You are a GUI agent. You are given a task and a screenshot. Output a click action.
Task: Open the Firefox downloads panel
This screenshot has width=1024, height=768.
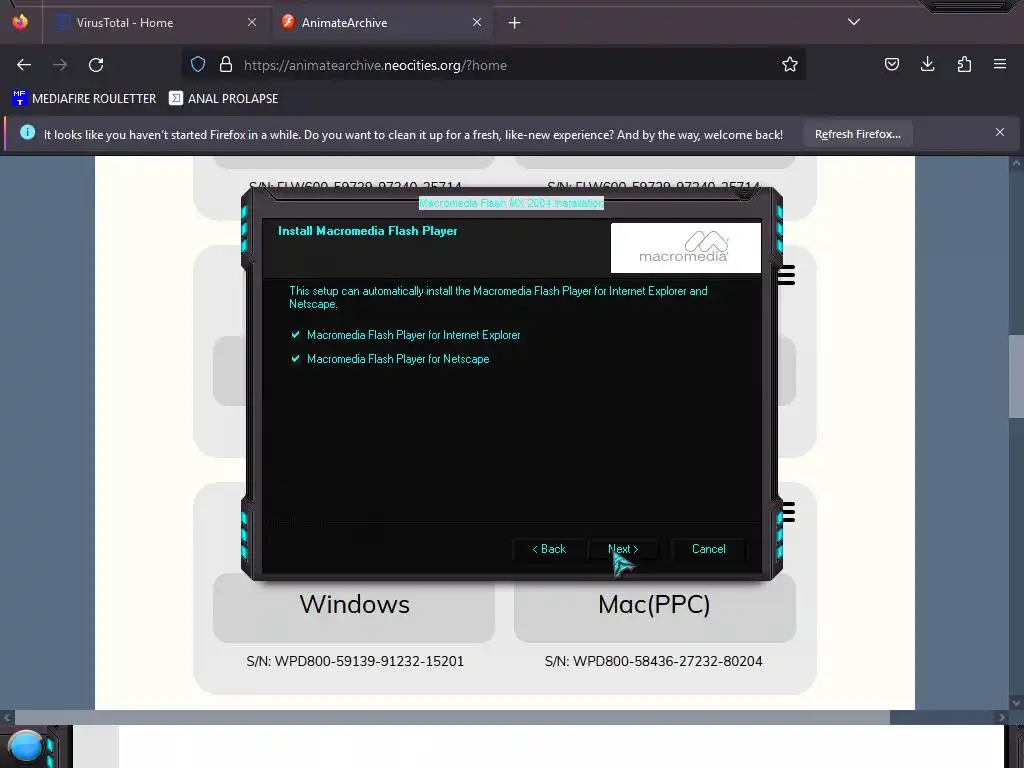pos(927,64)
